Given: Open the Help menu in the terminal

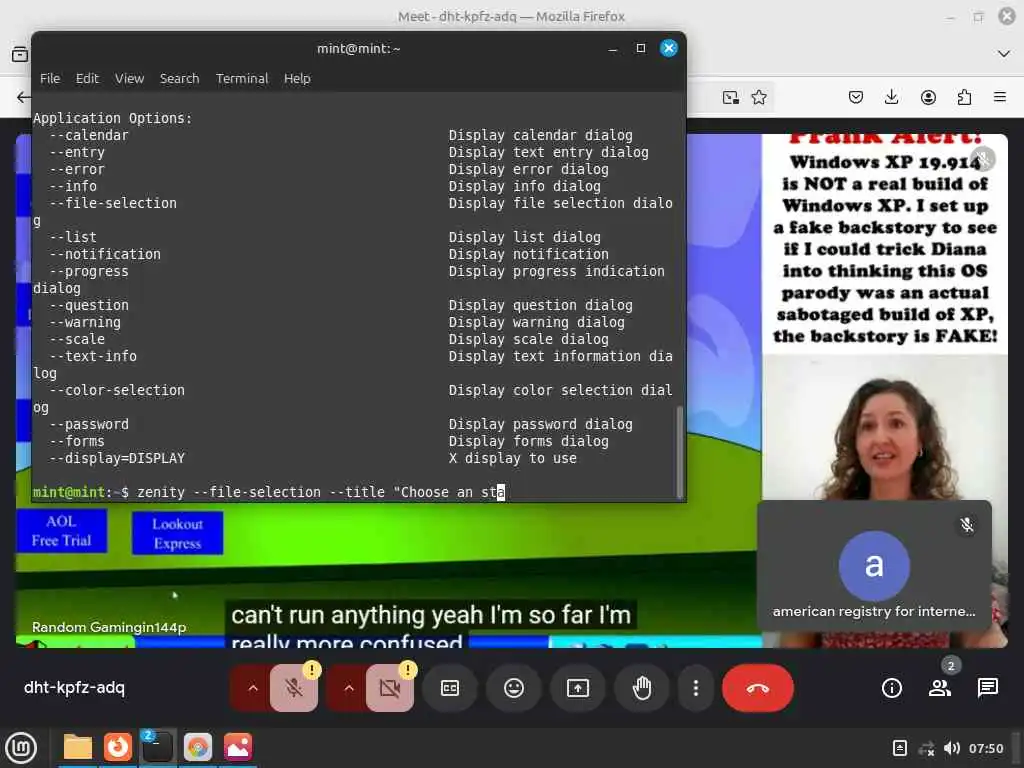Looking at the screenshot, I should (x=297, y=78).
